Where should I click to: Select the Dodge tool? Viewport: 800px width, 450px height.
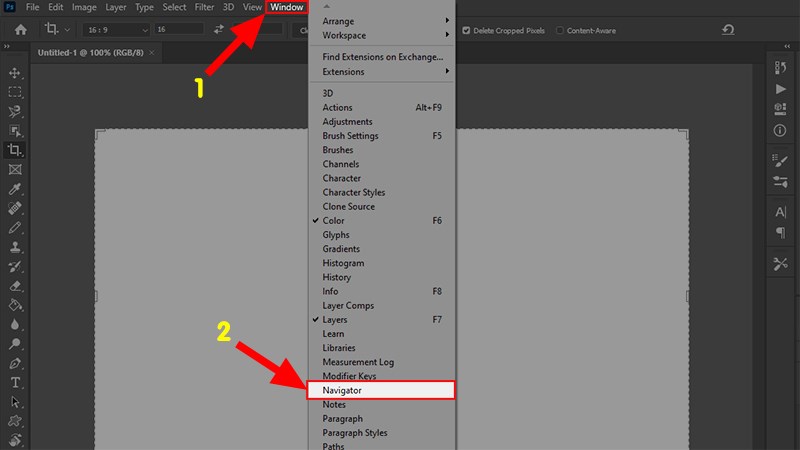pyautogui.click(x=14, y=344)
